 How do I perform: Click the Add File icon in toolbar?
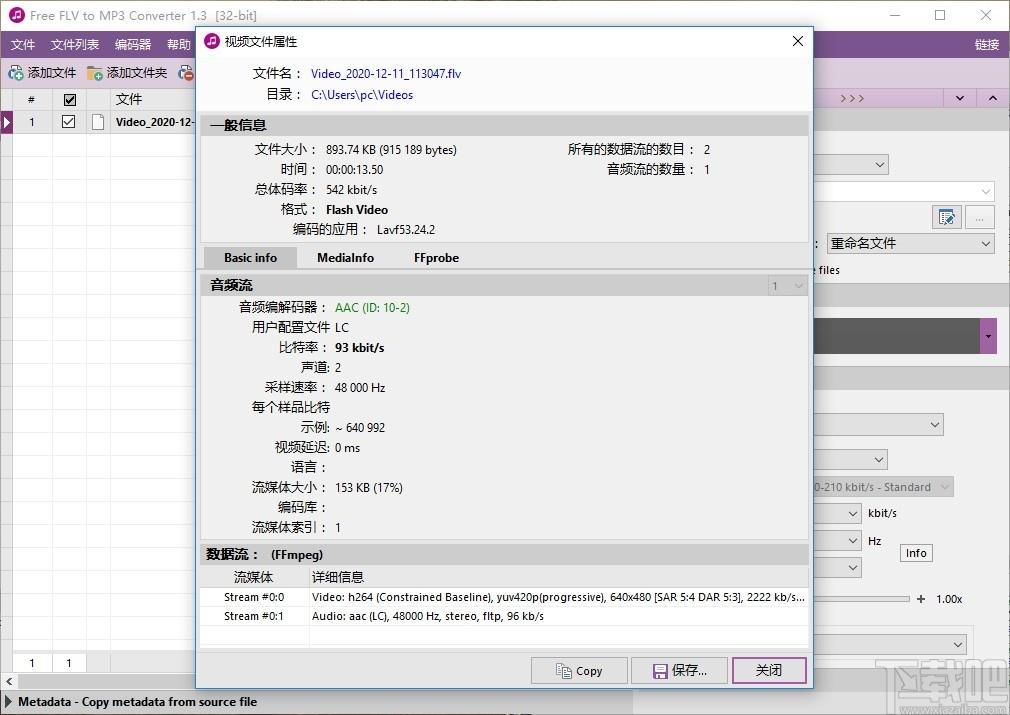(15, 73)
